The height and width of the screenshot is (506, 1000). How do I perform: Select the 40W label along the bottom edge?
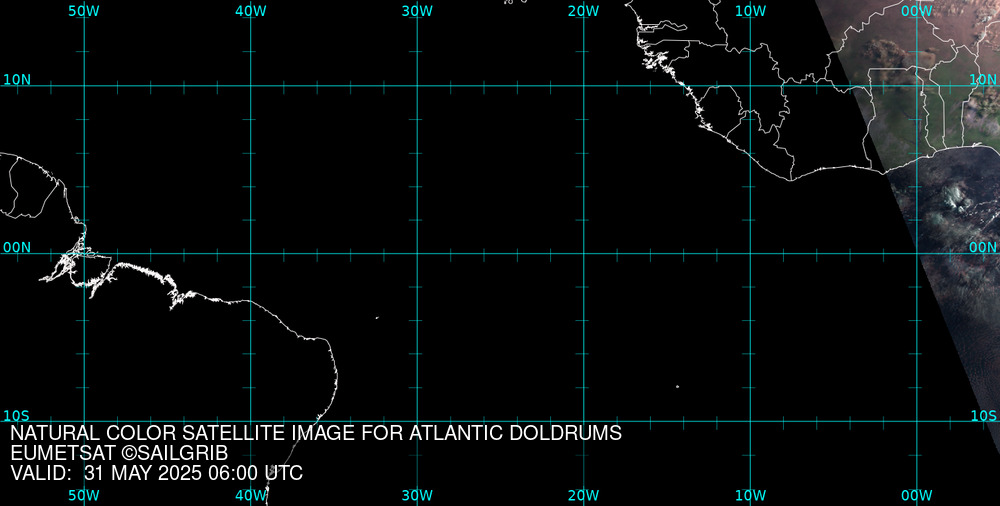point(251,496)
